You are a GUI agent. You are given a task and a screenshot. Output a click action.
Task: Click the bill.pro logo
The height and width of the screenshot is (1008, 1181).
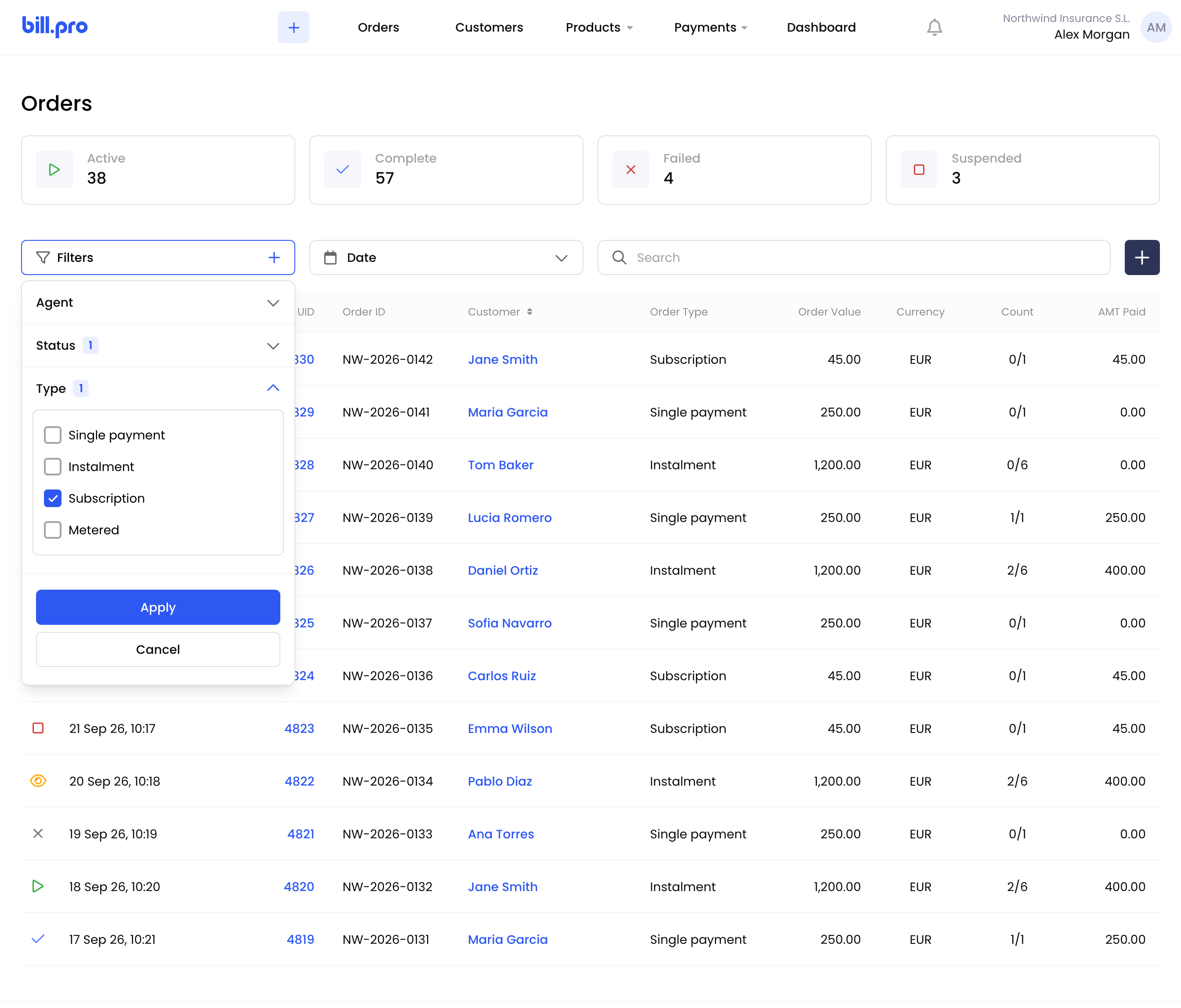tap(55, 27)
